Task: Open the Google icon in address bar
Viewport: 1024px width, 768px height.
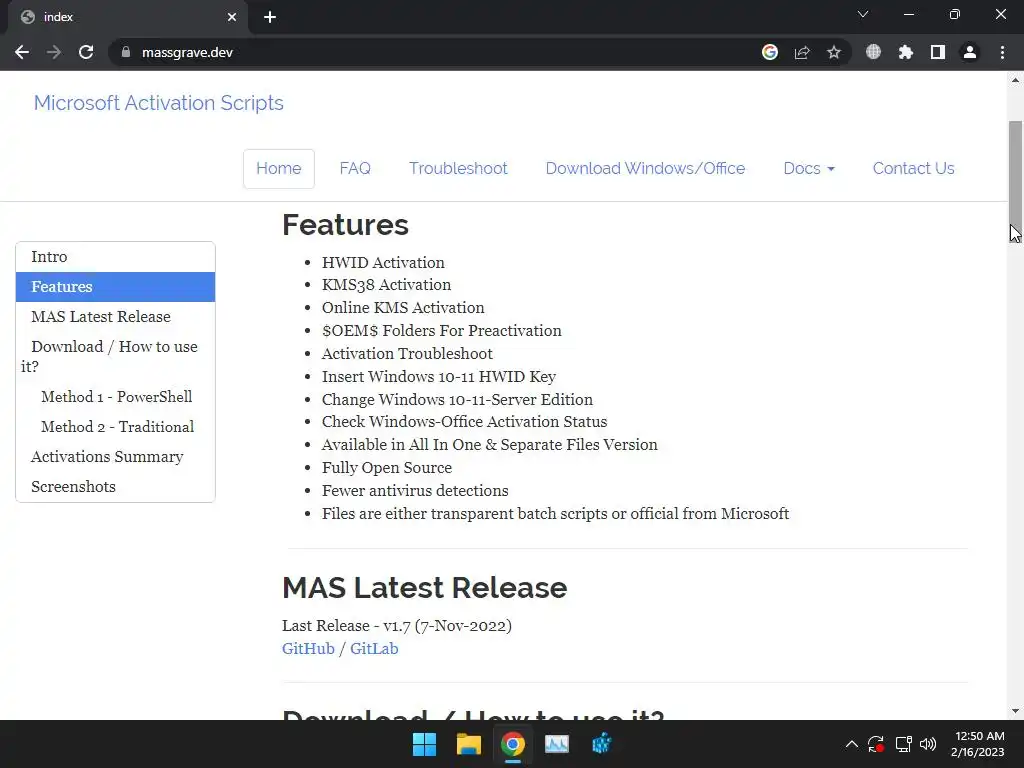Action: 770,52
